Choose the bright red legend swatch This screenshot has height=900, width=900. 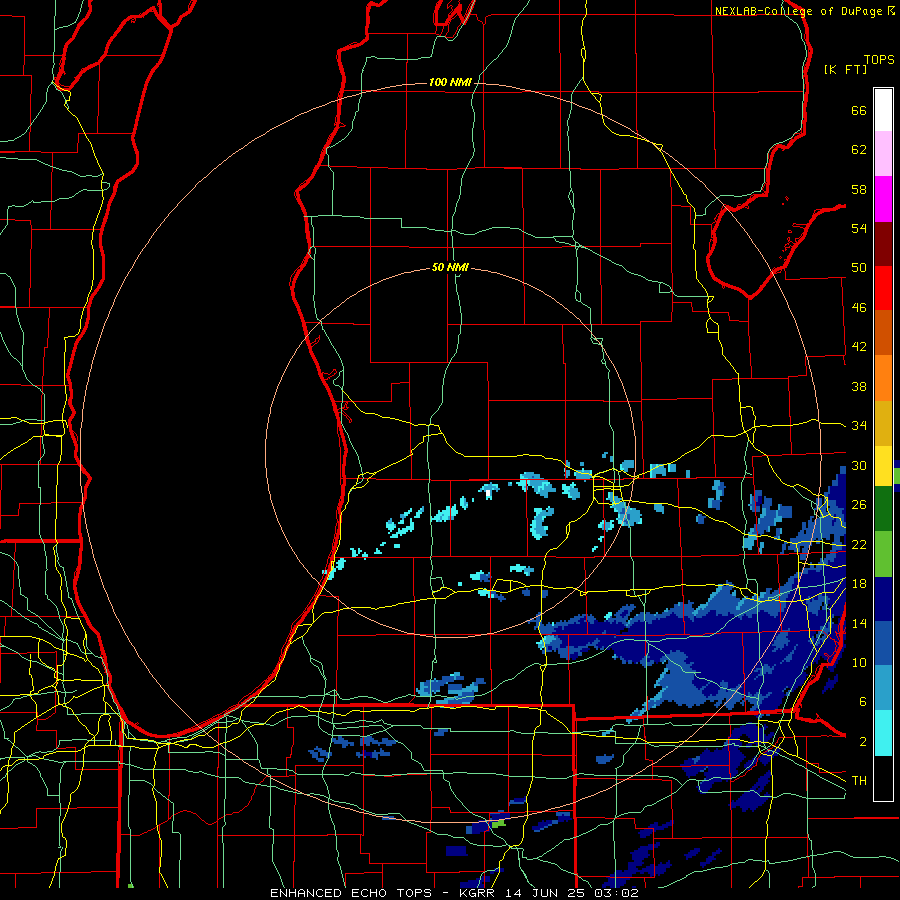pos(883,289)
